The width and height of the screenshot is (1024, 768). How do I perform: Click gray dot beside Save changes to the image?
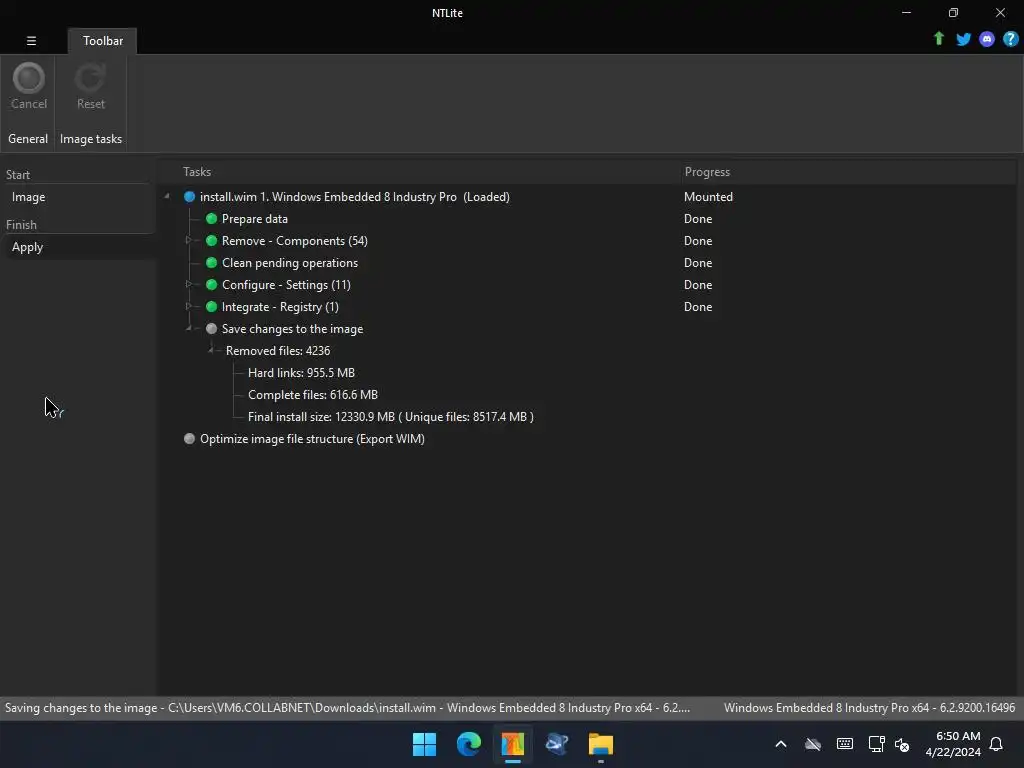point(211,328)
